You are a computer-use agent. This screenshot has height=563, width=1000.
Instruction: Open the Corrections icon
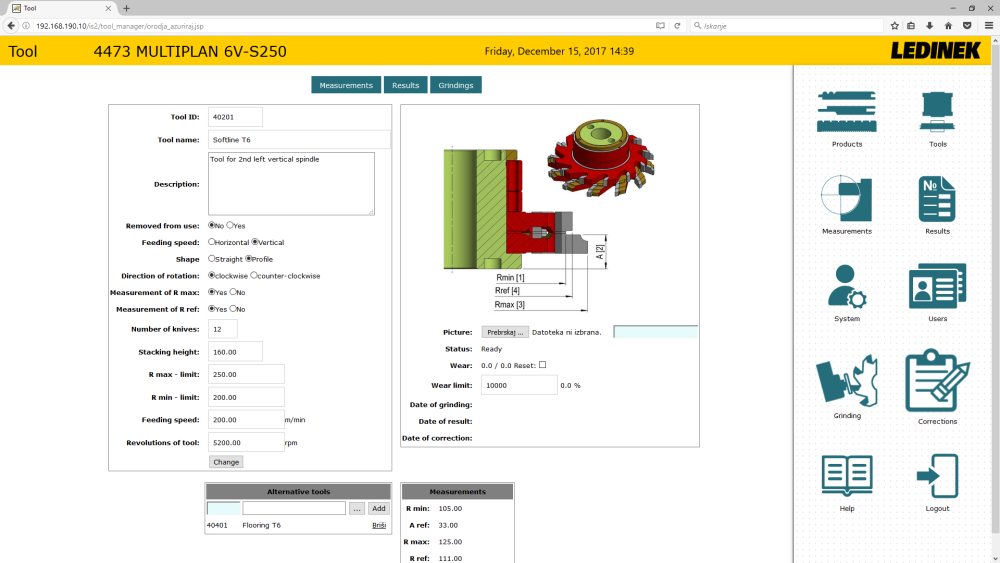coord(937,381)
